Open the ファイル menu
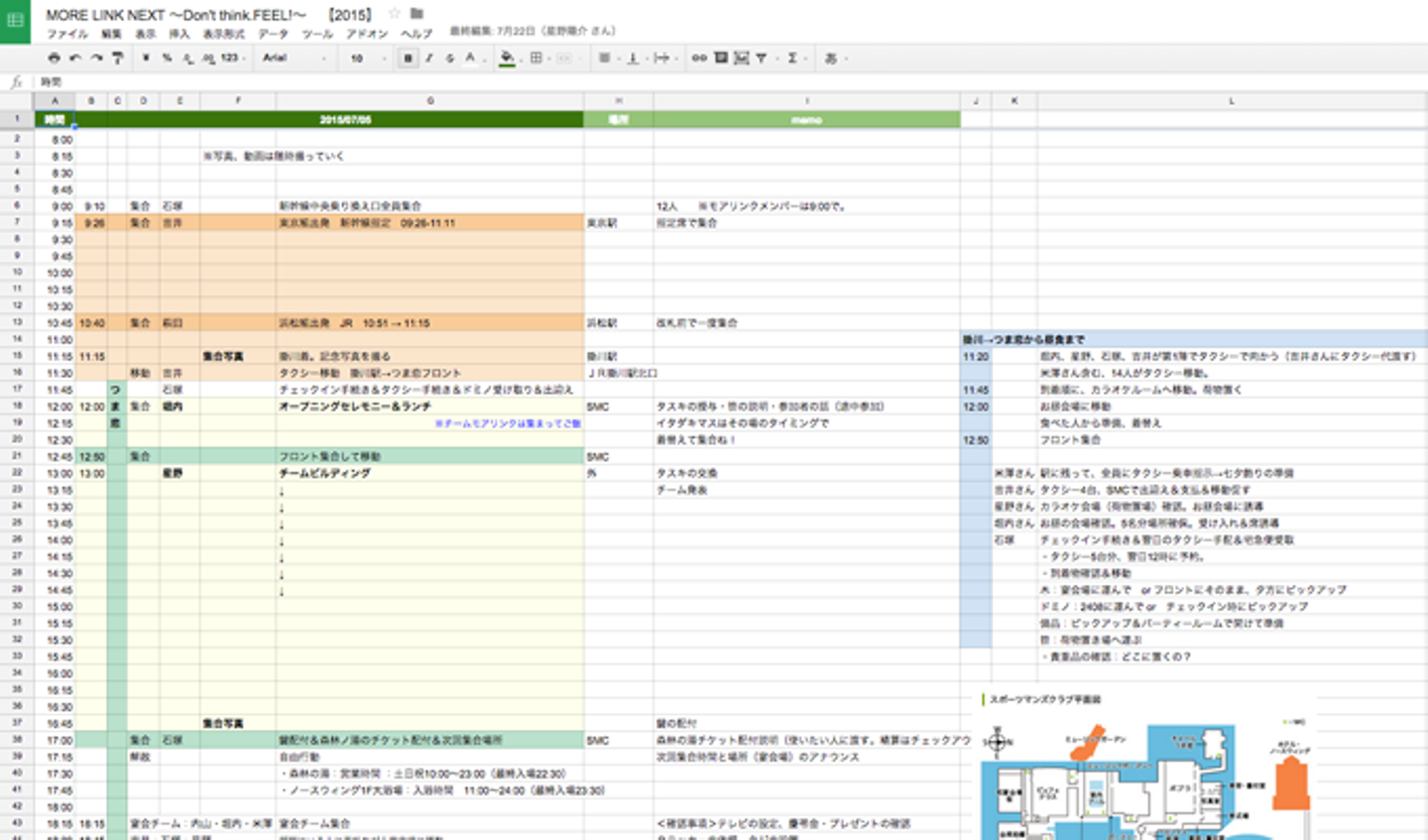The image size is (1428, 840). (x=66, y=34)
